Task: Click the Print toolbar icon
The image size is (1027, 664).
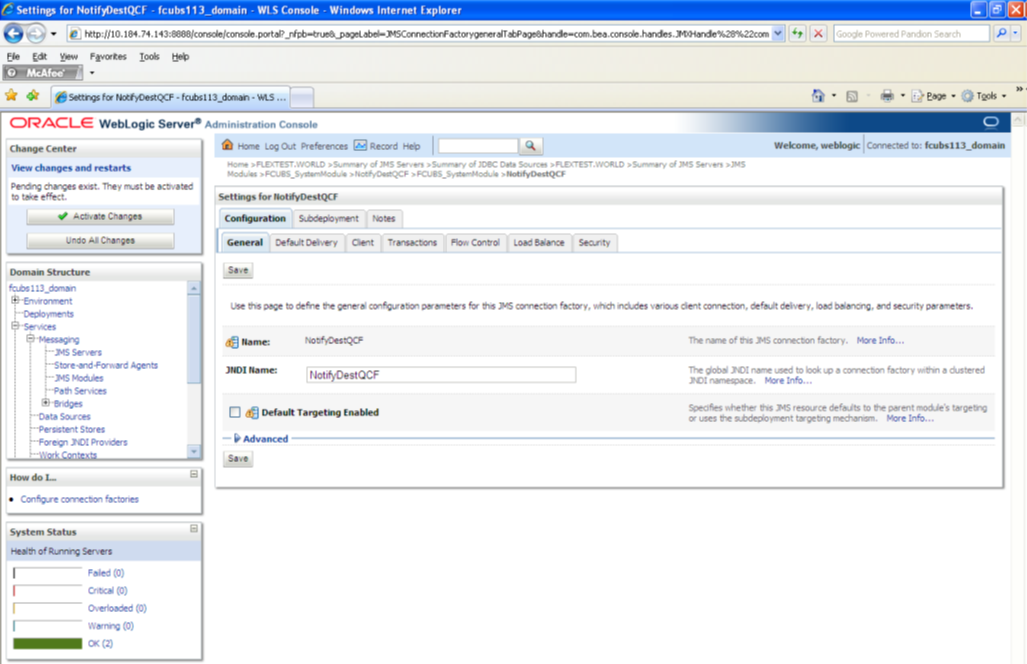Action: [x=887, y=96]
